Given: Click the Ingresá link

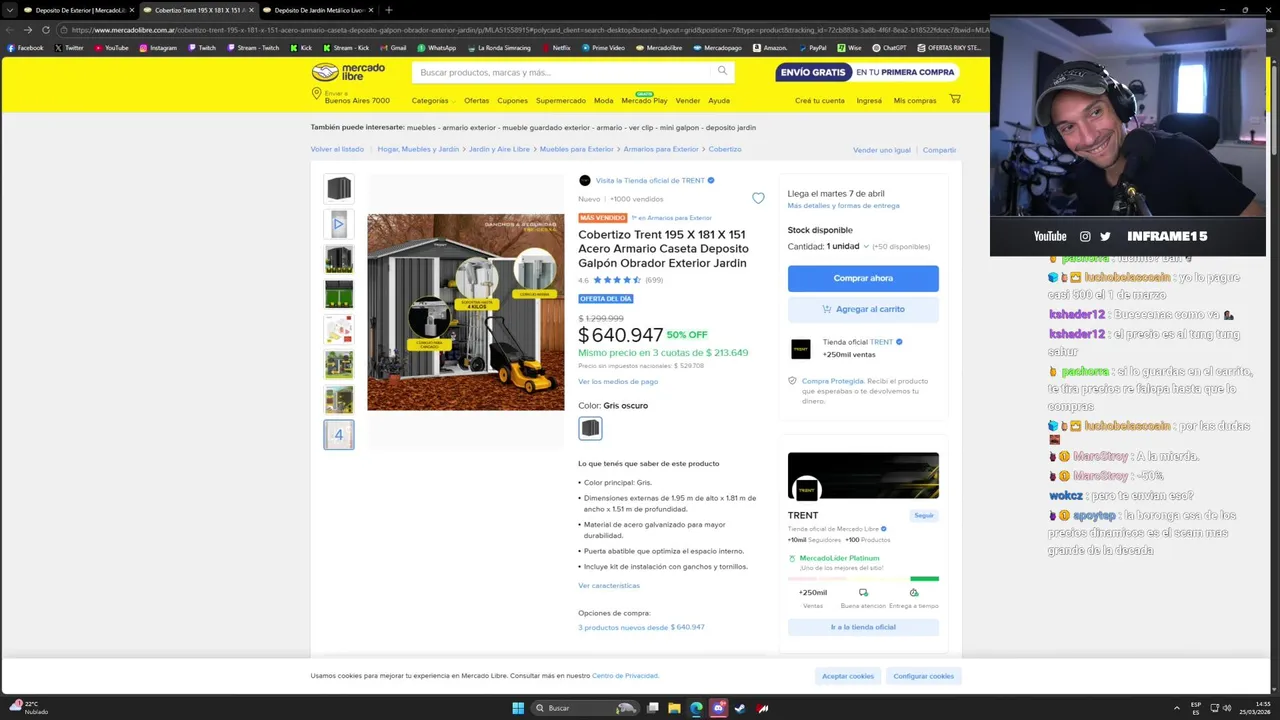Looking at the screenshot, I should (x=869, y=100).
